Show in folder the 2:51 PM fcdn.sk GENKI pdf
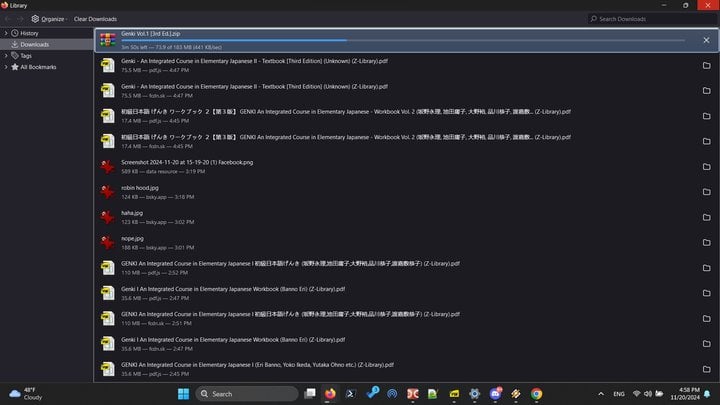720x405 pixels. (x=706, y=318)
